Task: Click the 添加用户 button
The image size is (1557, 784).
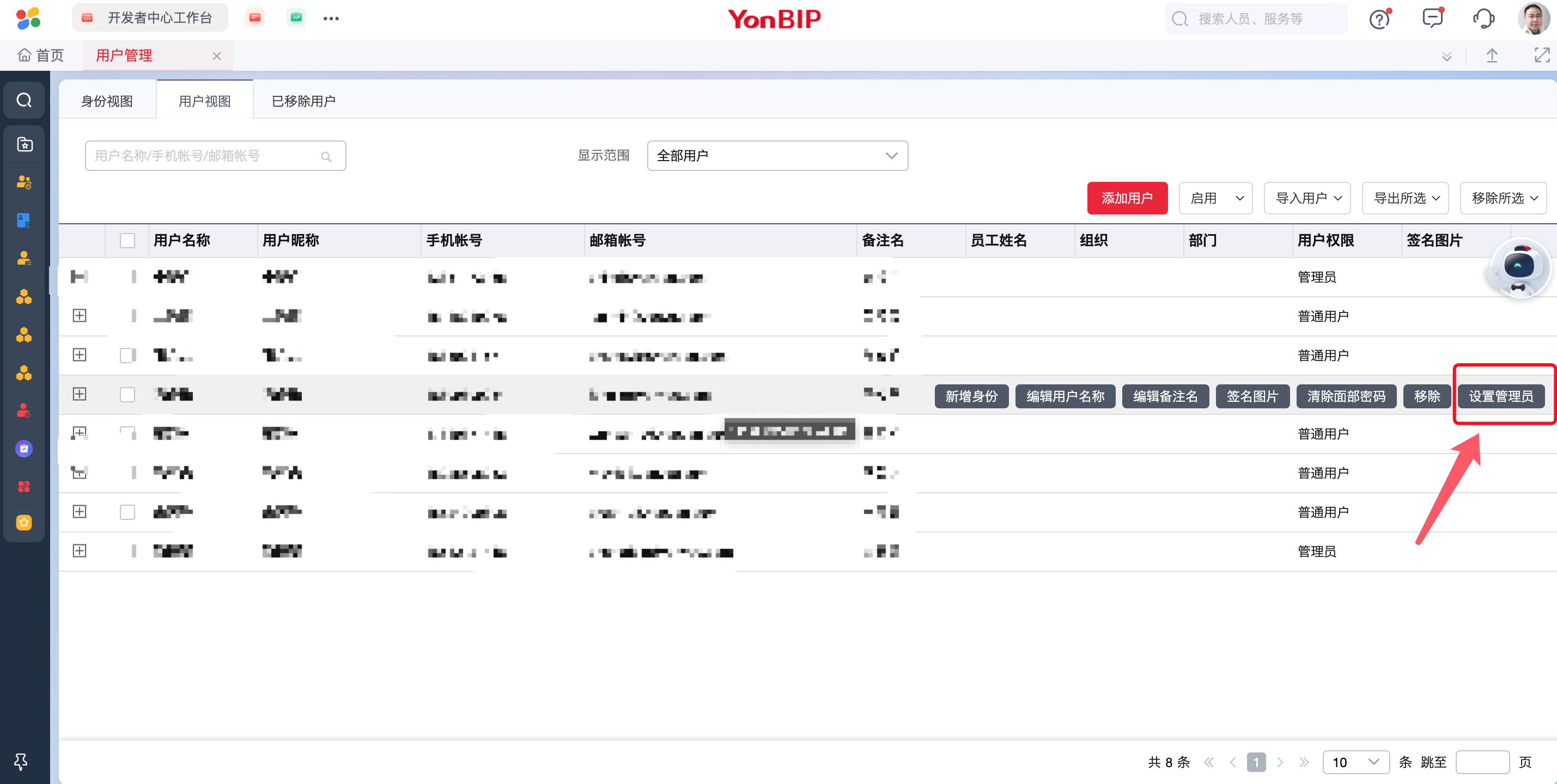Action: (x=1127, y=198)
